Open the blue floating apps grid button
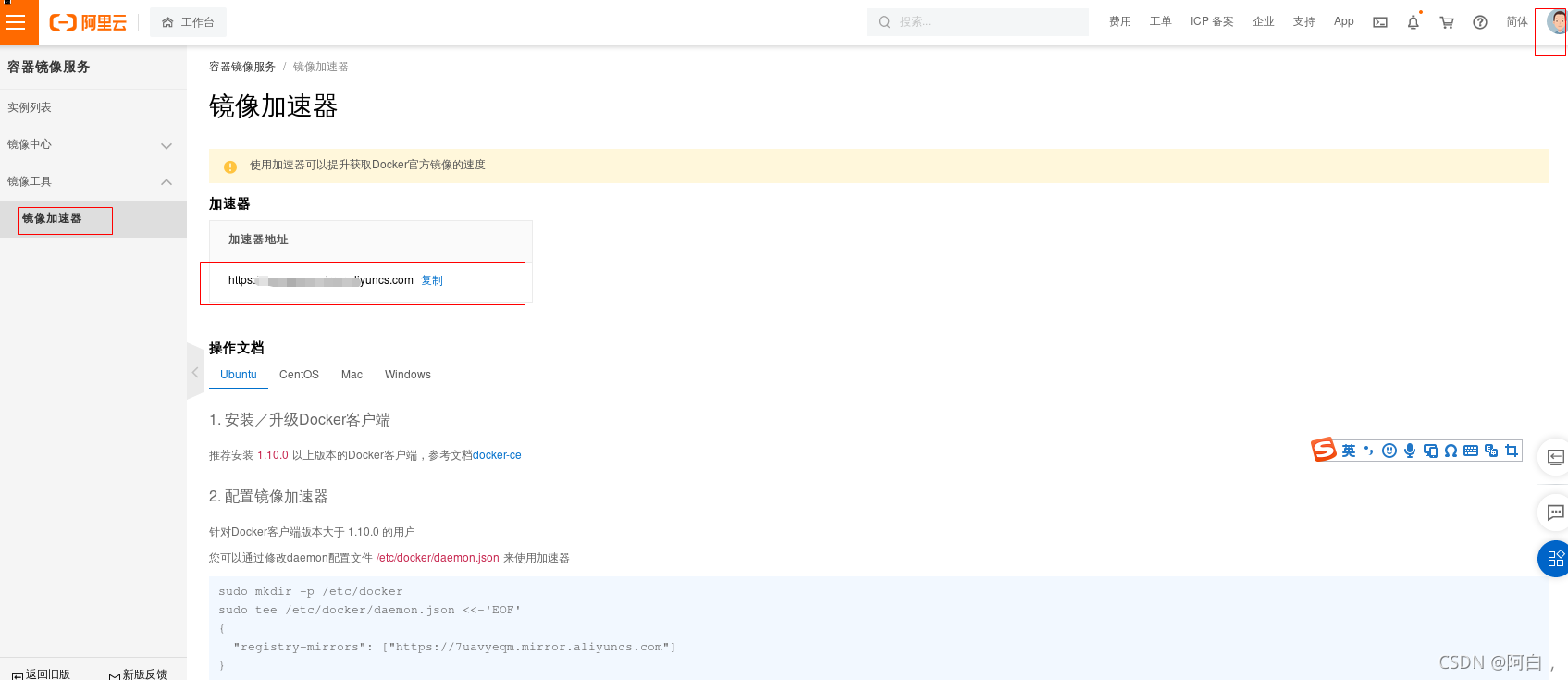 click(1555, 559)
